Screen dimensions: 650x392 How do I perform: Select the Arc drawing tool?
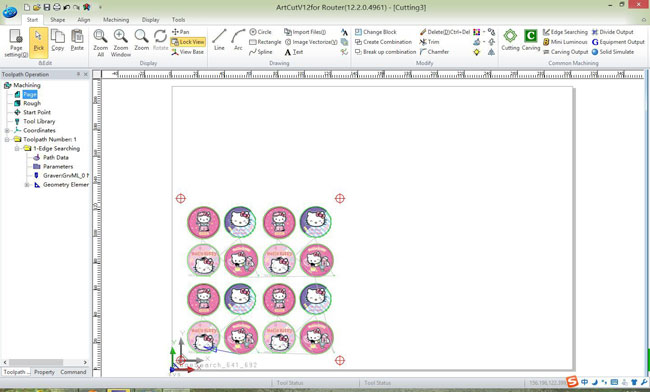pos(238,40)
